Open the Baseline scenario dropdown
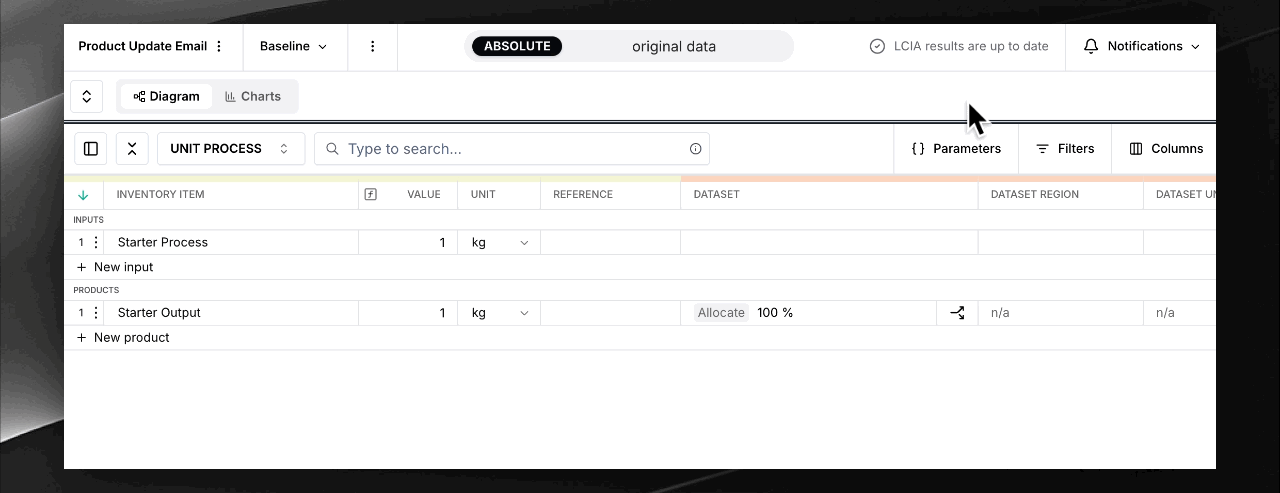This screenshot has width=1280, height=493. pos(293,46)
